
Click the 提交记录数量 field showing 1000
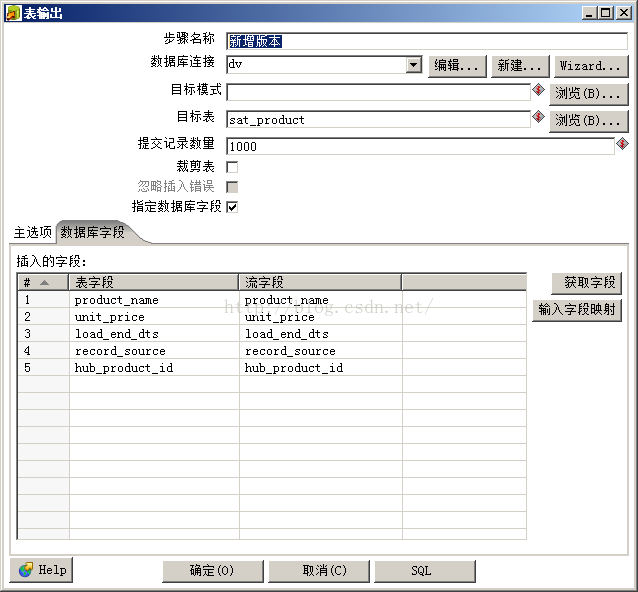[420, 146]
